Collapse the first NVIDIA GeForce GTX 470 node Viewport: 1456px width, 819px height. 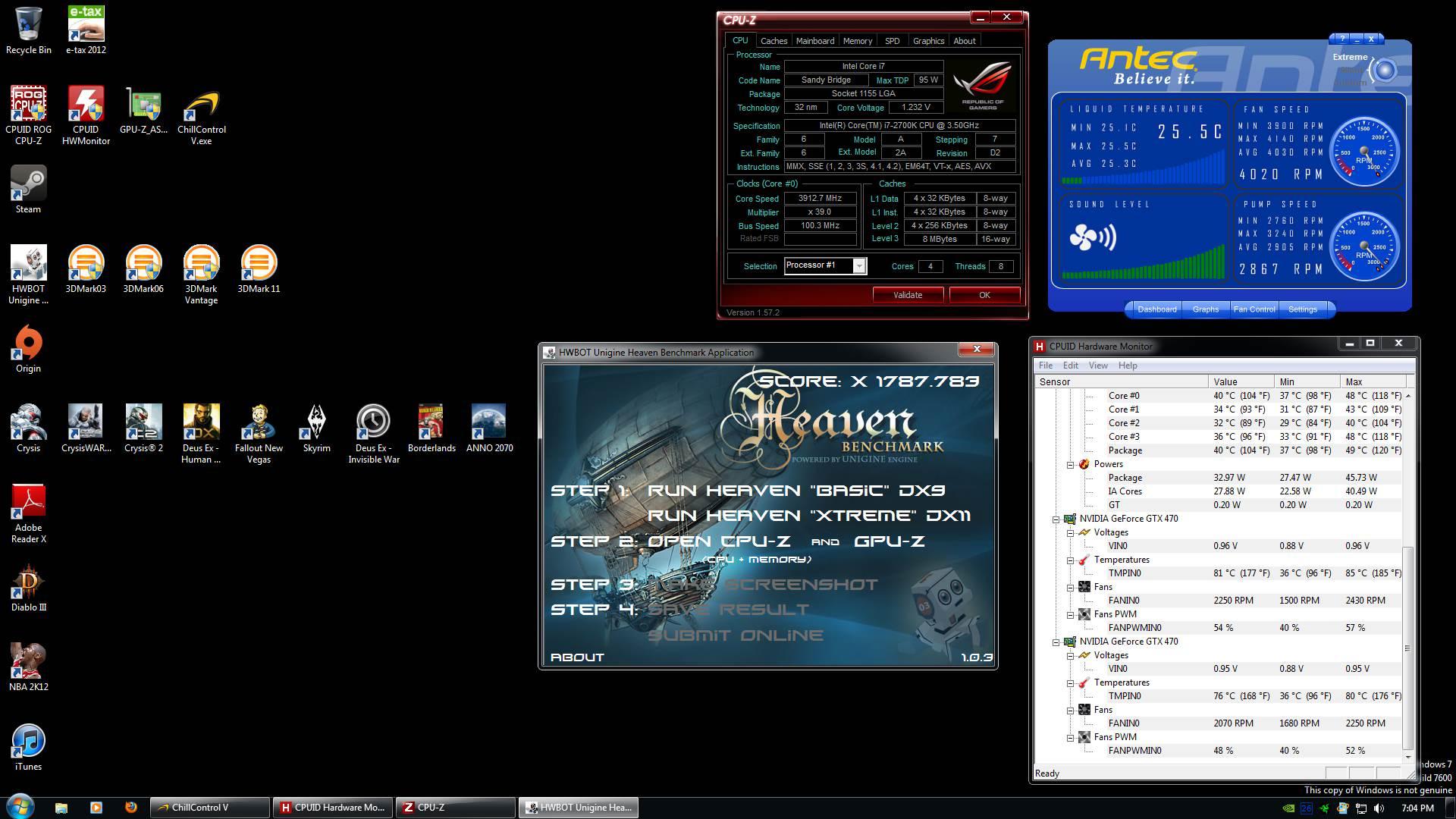[x=1056, y=519]
